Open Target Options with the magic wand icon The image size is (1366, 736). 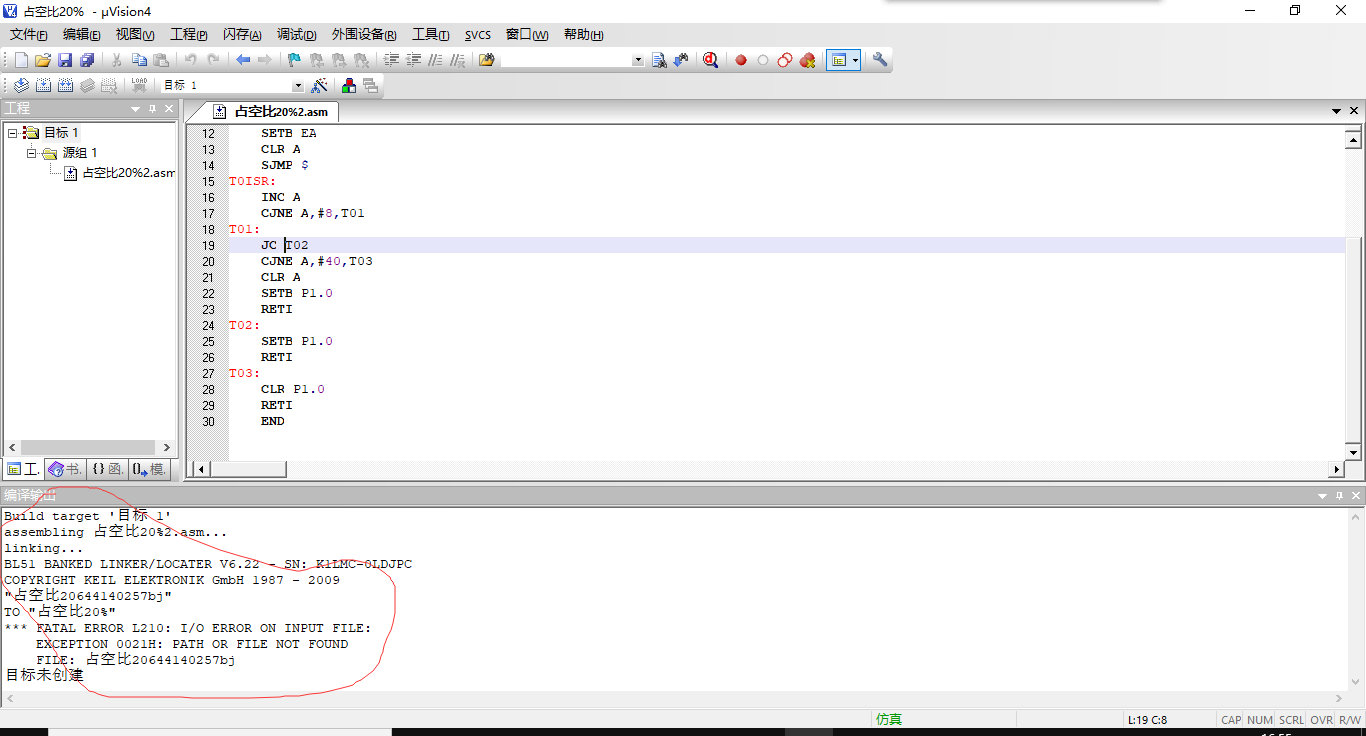pyautogui.click(x=320, y=86)
